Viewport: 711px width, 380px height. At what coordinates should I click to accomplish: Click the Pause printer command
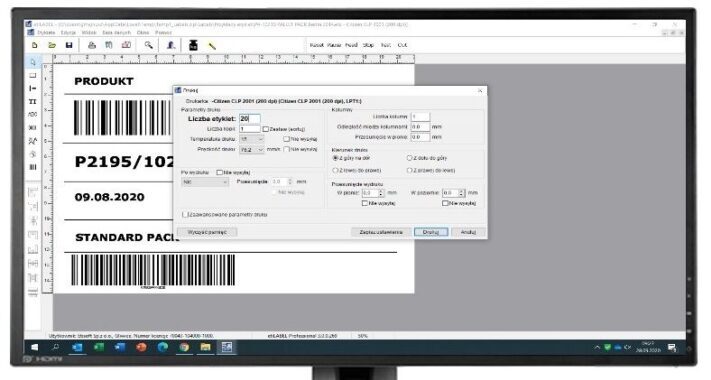pyautogui.click(x=334, y=45)
